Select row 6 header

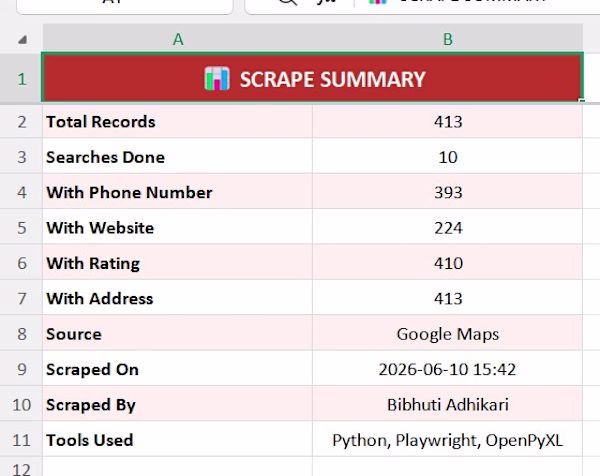pos(21,263)
